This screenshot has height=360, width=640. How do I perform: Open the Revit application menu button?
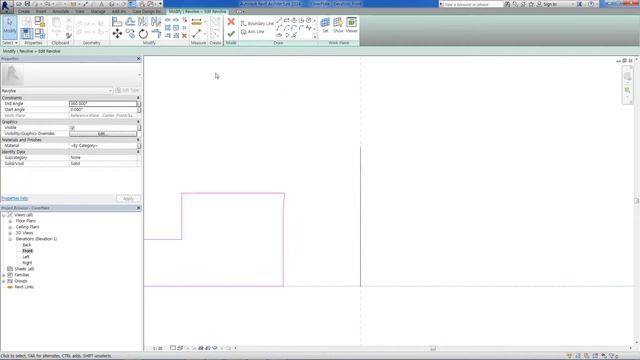tap(6, 6)
